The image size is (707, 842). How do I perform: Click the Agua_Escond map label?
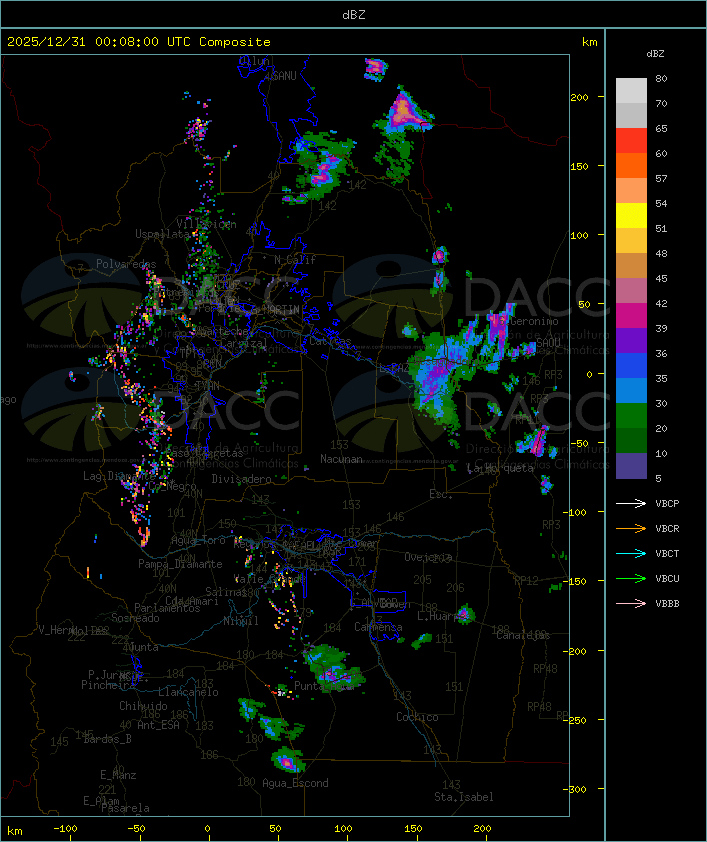pos(295,783)
